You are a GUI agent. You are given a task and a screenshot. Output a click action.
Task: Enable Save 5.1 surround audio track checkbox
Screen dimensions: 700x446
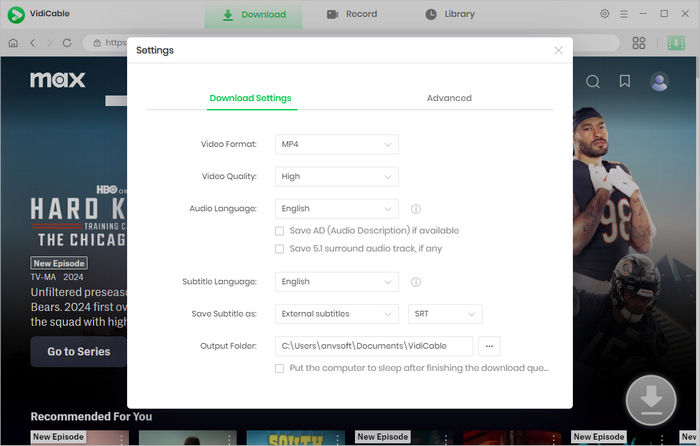[x=279, y=249]
